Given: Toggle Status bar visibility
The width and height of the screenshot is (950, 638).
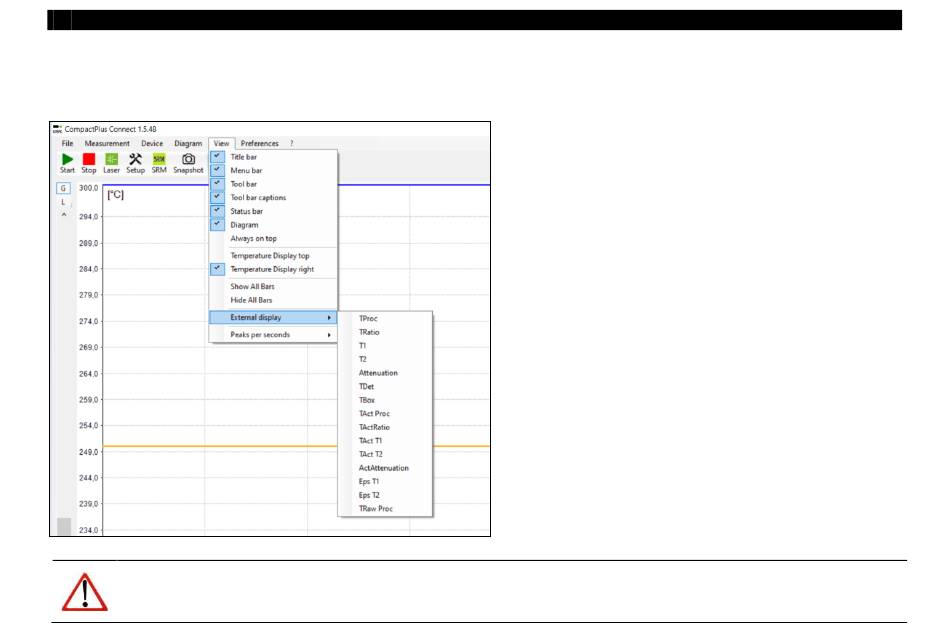Looking at the screenshot, I should pos(273,211).
